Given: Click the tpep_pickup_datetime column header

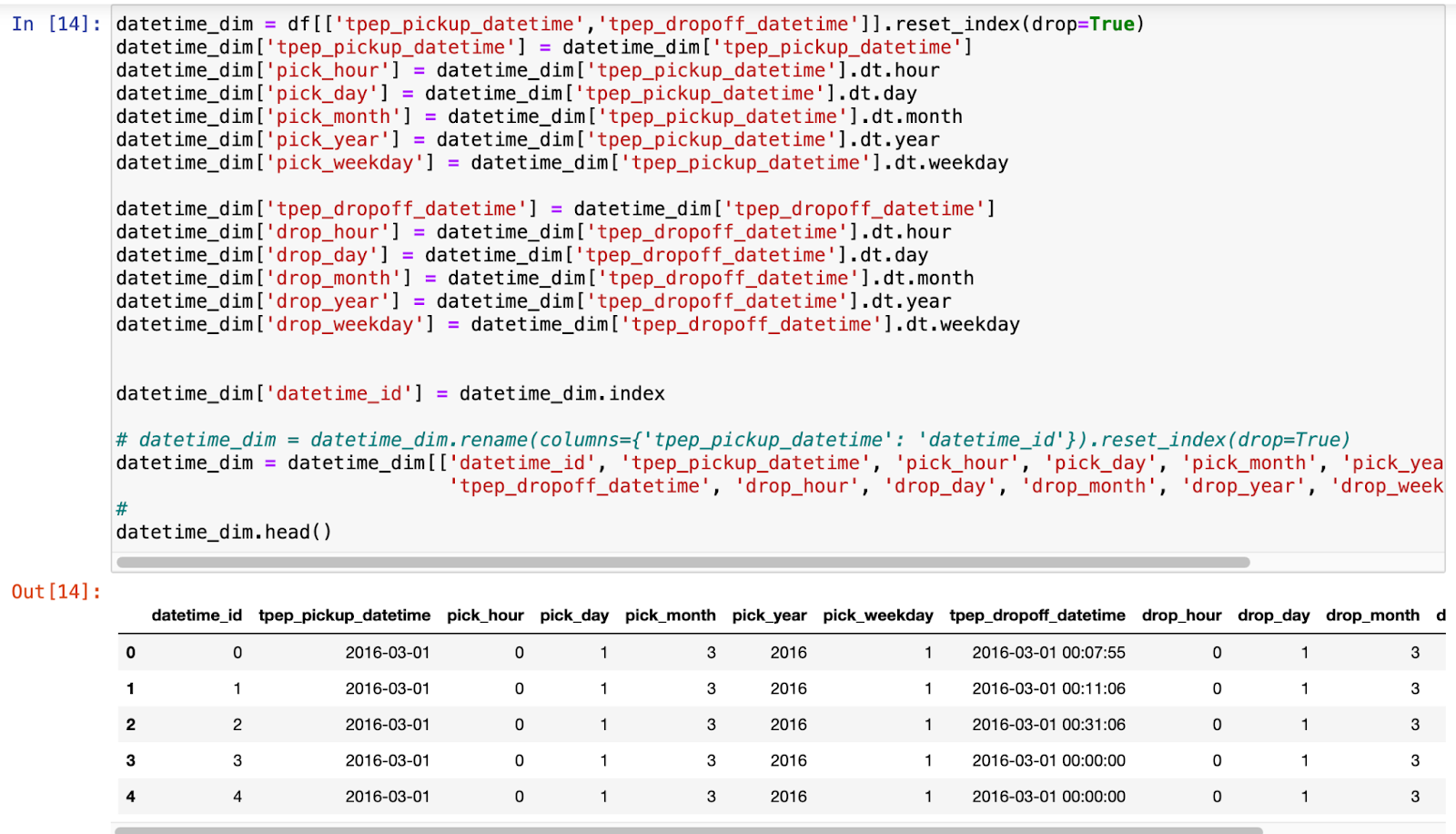Looking at the screenshot, I should pyautogui.click(x=344, y=615).
